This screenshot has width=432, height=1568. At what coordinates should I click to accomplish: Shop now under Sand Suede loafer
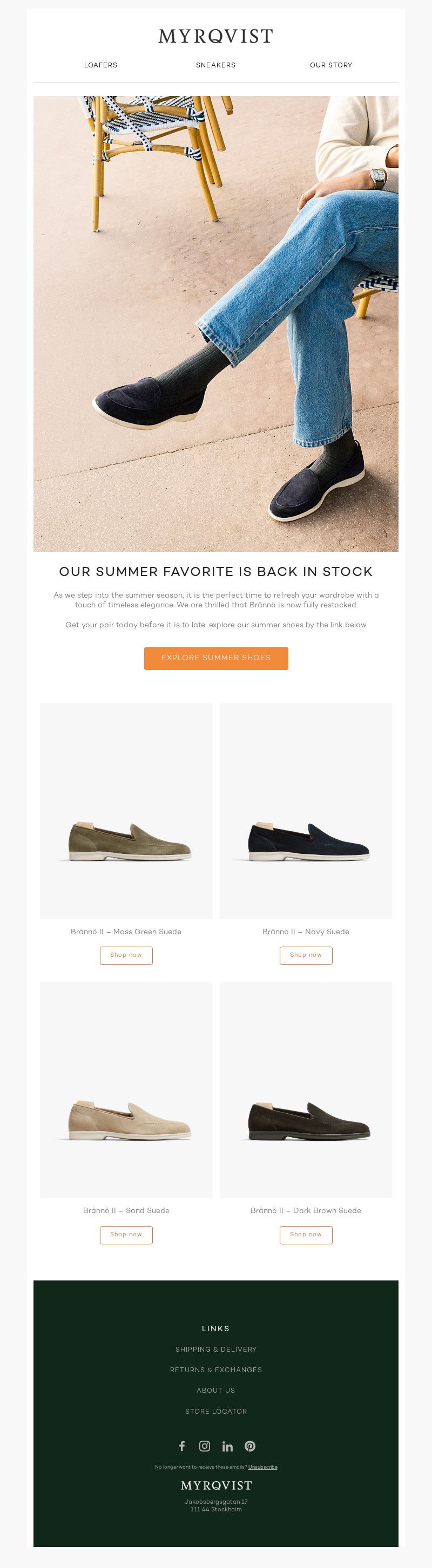(126, 1235)
